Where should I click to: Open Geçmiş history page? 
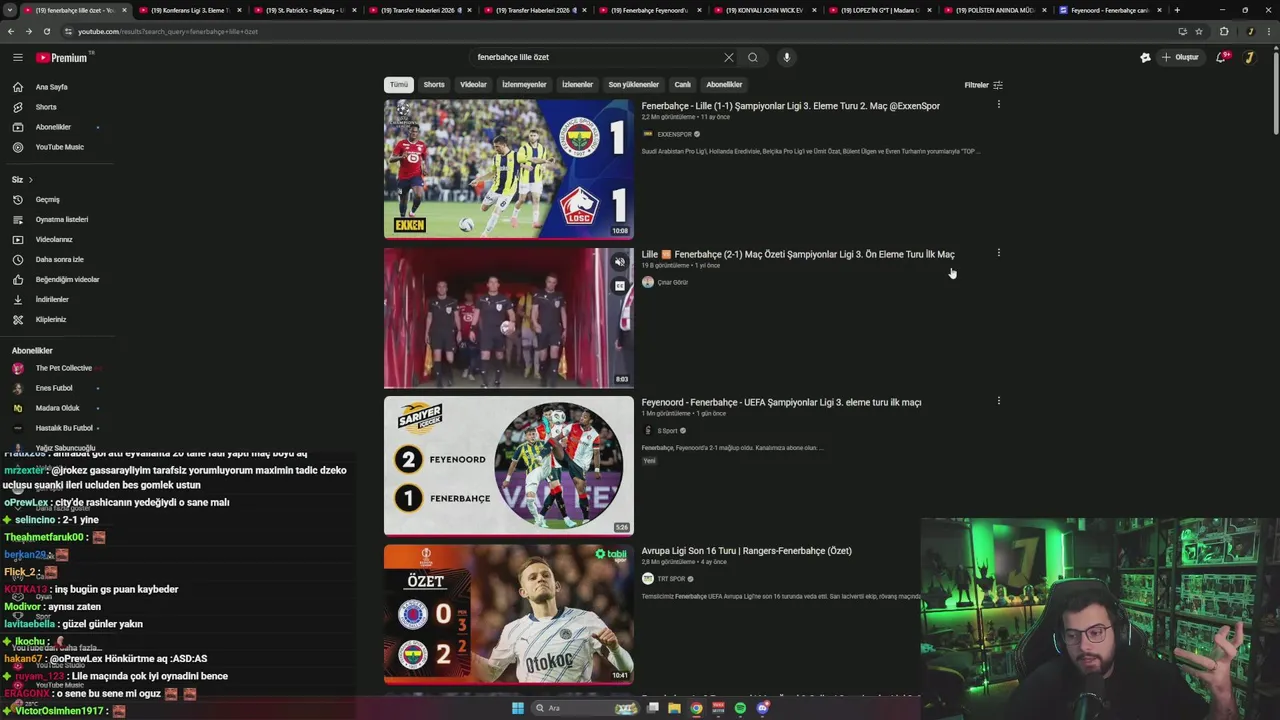click(47, 199)
